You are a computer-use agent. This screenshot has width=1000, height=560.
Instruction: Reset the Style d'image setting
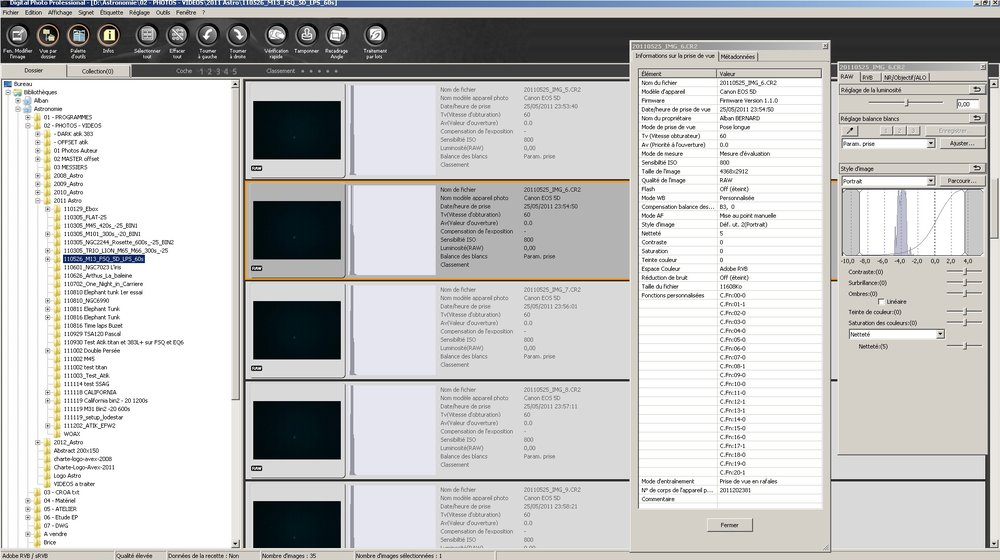[976, 168]
